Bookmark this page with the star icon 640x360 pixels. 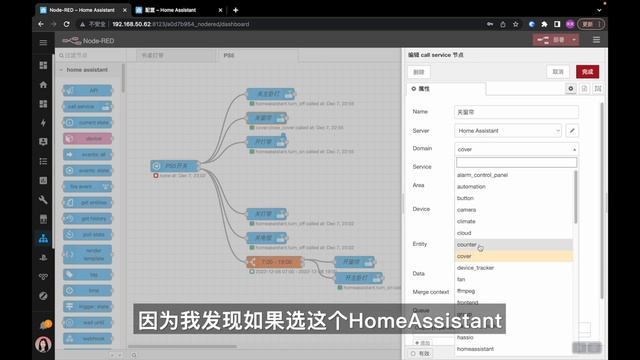click(516, 24)
